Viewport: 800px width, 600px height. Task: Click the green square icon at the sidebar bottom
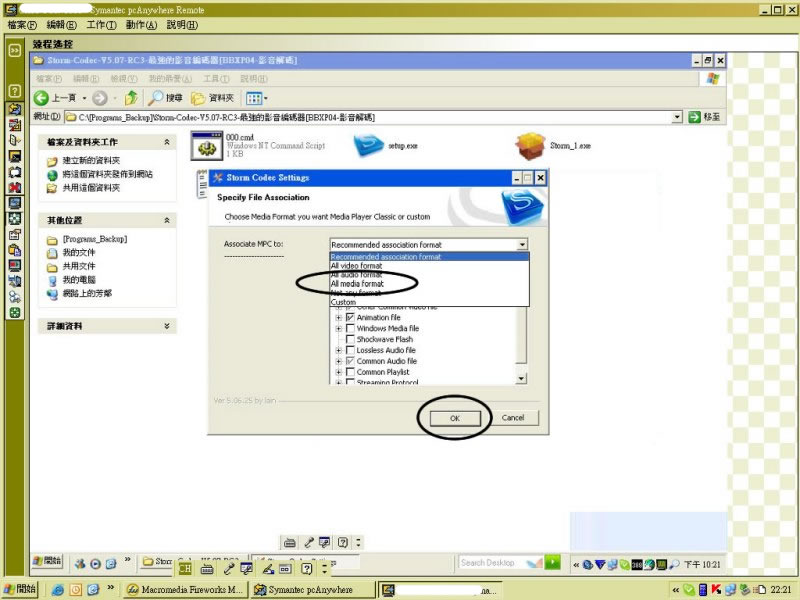pos(14,313)
